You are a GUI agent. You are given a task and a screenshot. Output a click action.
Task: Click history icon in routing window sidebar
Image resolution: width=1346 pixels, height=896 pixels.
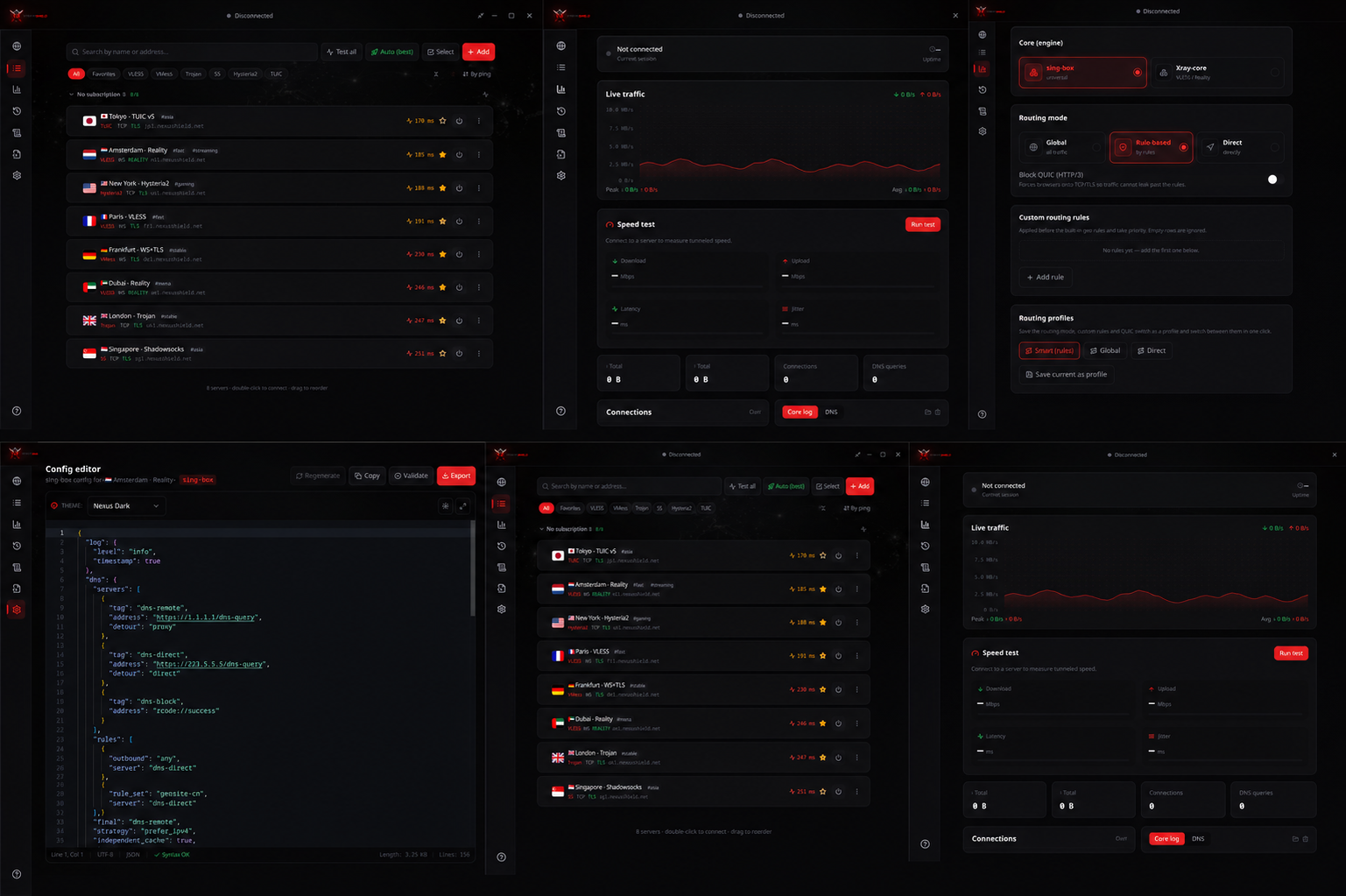coord(983,90)
